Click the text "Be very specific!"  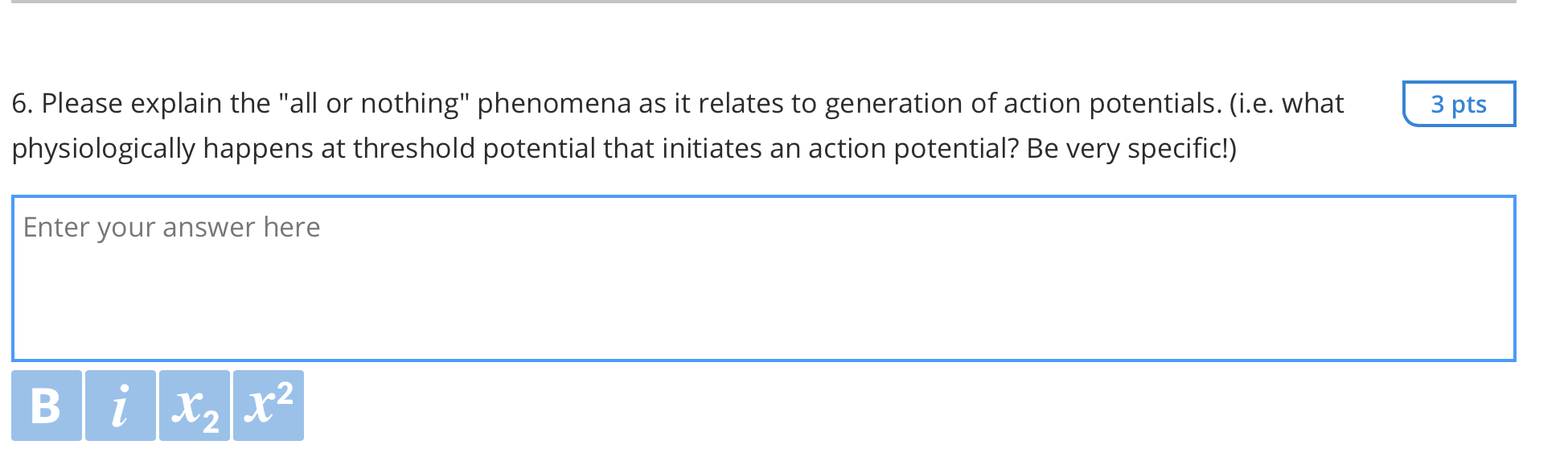pyautogui.click(x=1131, y=149)
